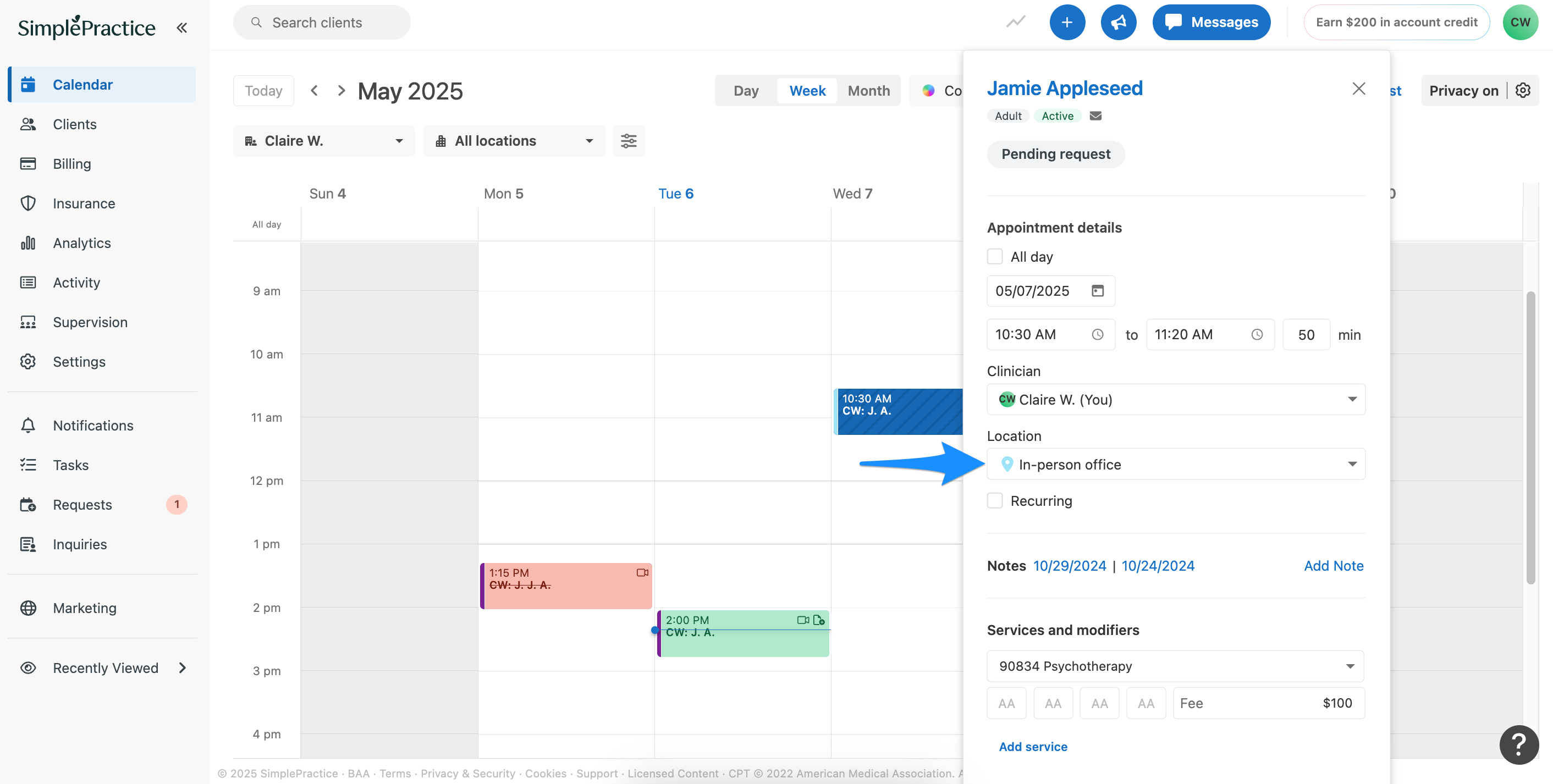Expand the All locations dropdown
Image resolution: width=1553 pixels, height=784 pixels.
click(x=514, y=141)
